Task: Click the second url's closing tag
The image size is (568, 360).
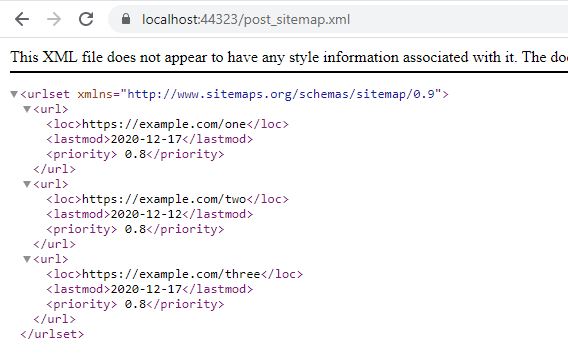Action: (54, 244)
